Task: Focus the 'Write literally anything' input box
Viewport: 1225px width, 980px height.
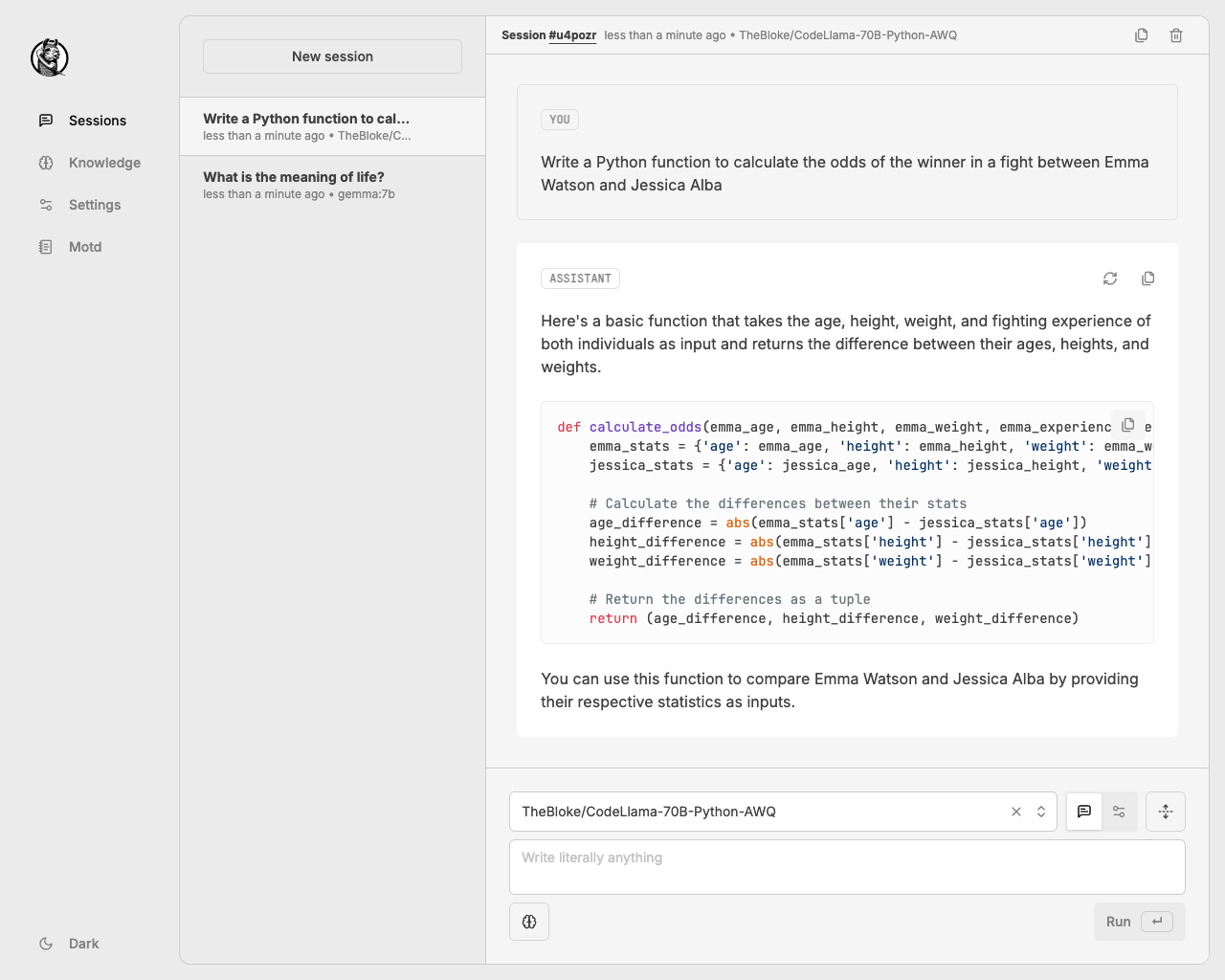Action: click(847, 867)
